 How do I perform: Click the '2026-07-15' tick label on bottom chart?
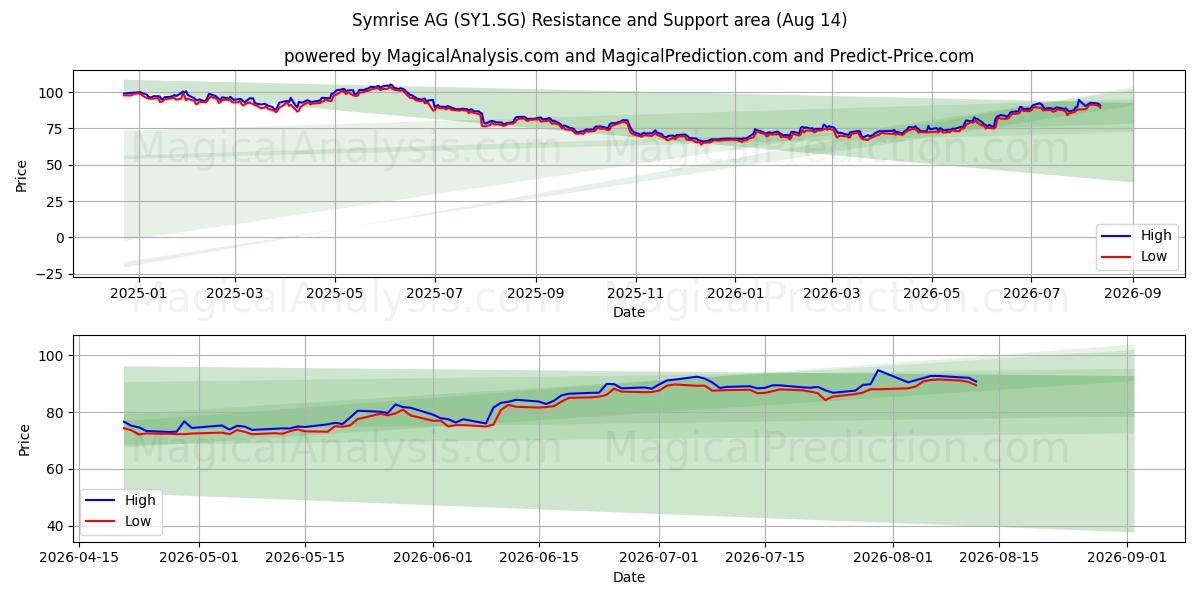click(x=766, y=558)
